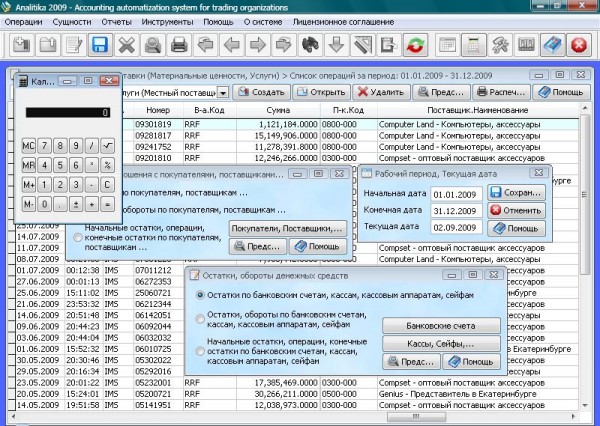Click the vertical scrollbar down arrow

click(585, 405)
